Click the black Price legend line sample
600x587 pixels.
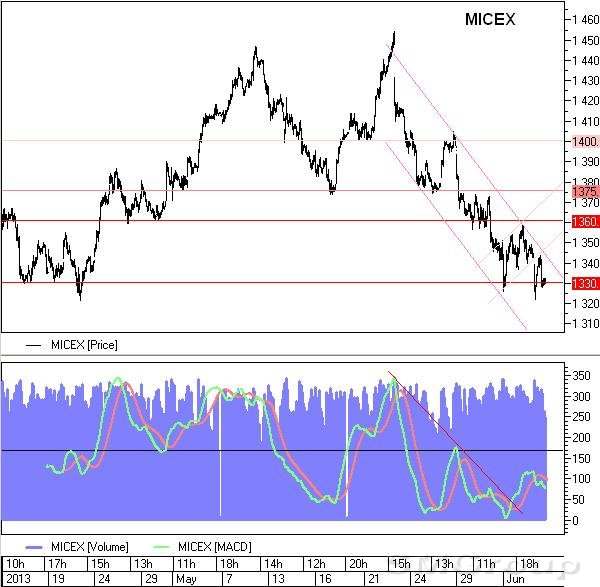coord(35,345)
